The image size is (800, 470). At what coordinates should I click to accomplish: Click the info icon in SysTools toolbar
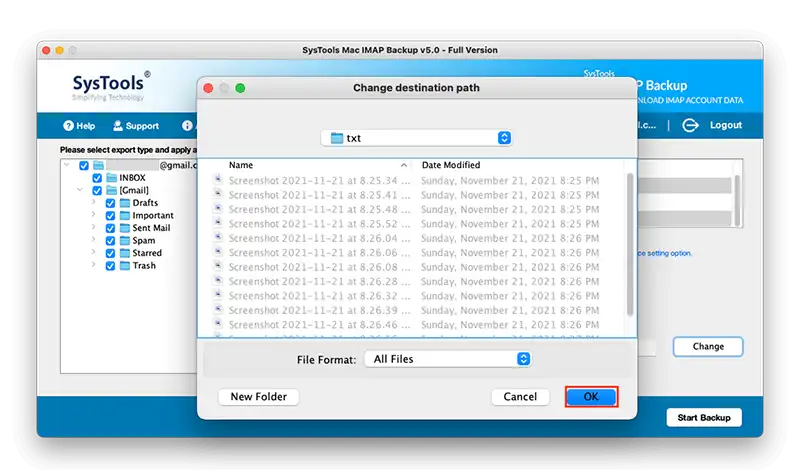coord(187,126)
